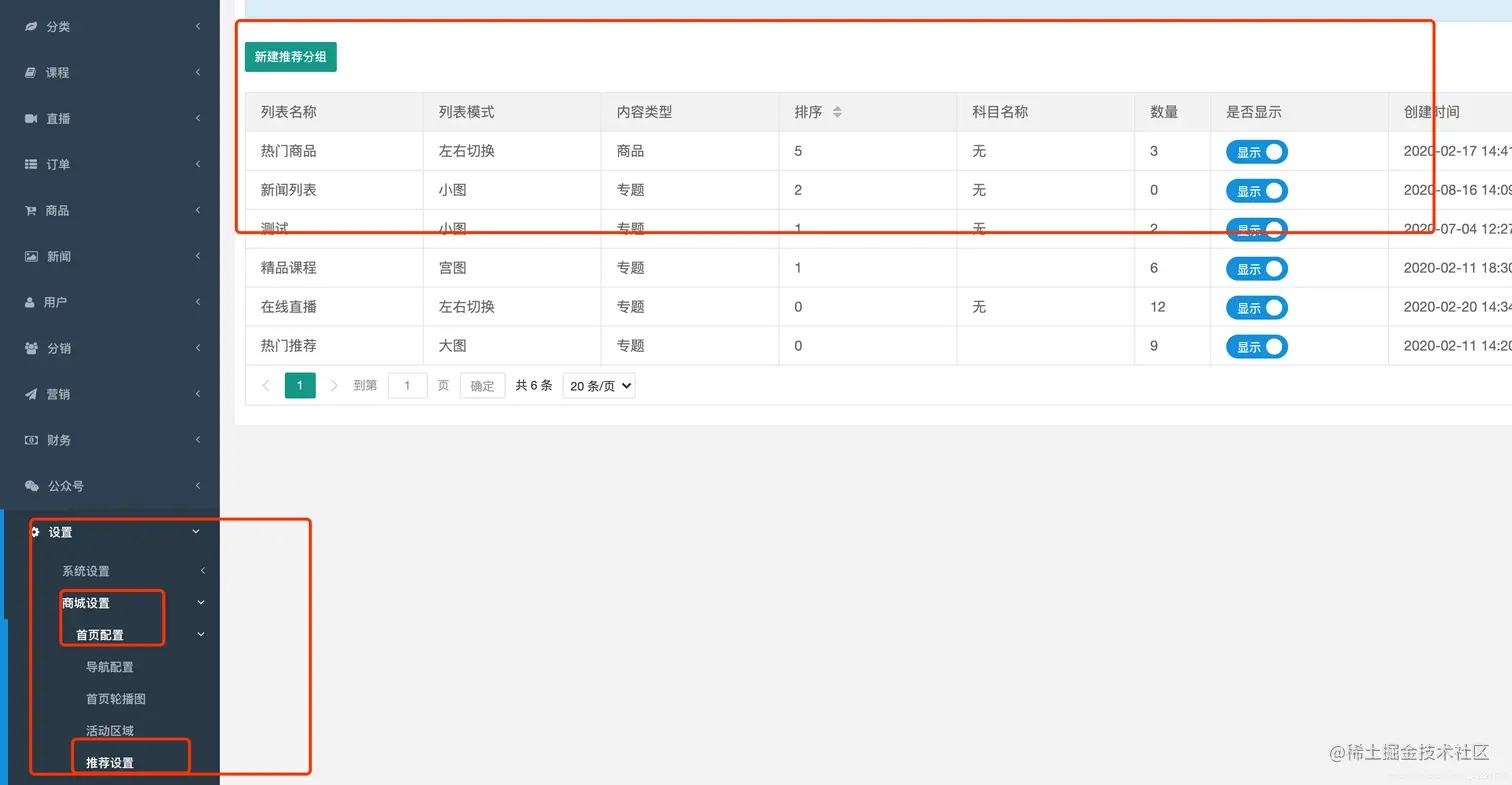Image resolution: width=1512 pixels, height=785 pixels.
Task: Click the list icon beside 订单
Action: (x=31, y=164)
